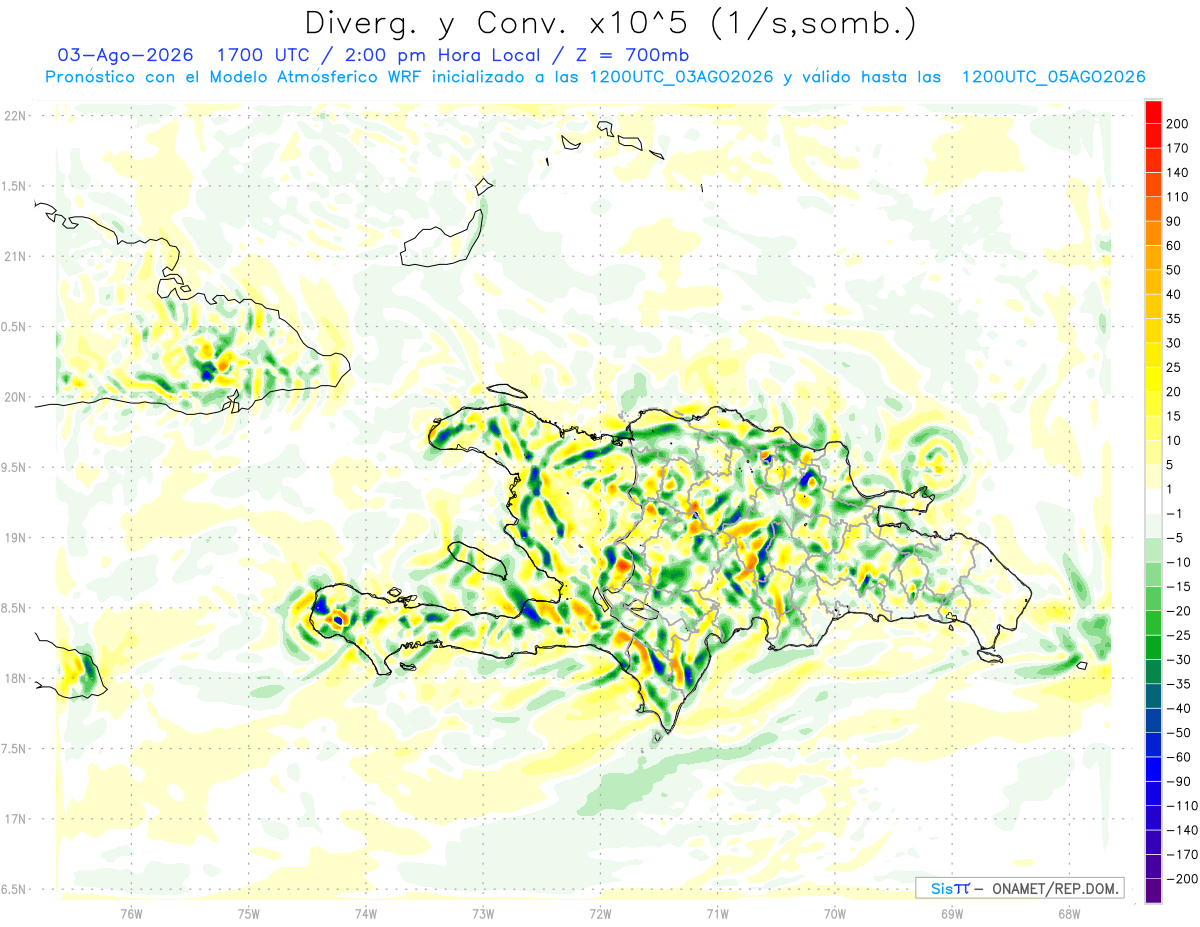Click the '-1' color scale label
1200x927 pixels.
(x=1175, y=513)
